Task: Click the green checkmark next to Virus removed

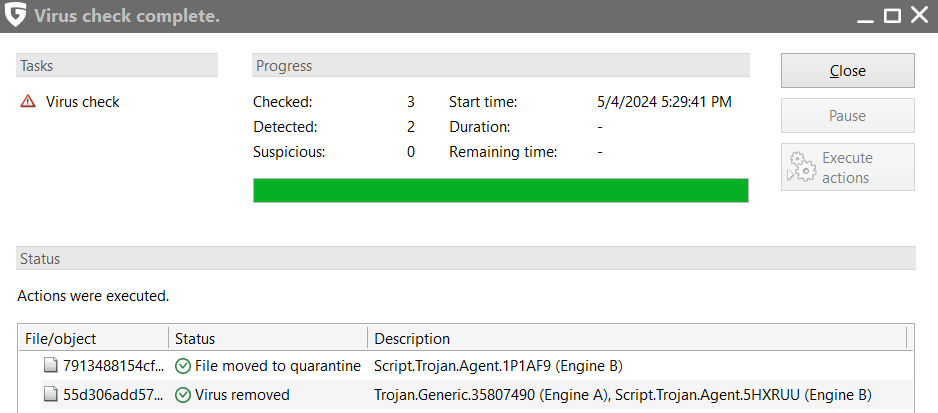Action: coord(183,395)
